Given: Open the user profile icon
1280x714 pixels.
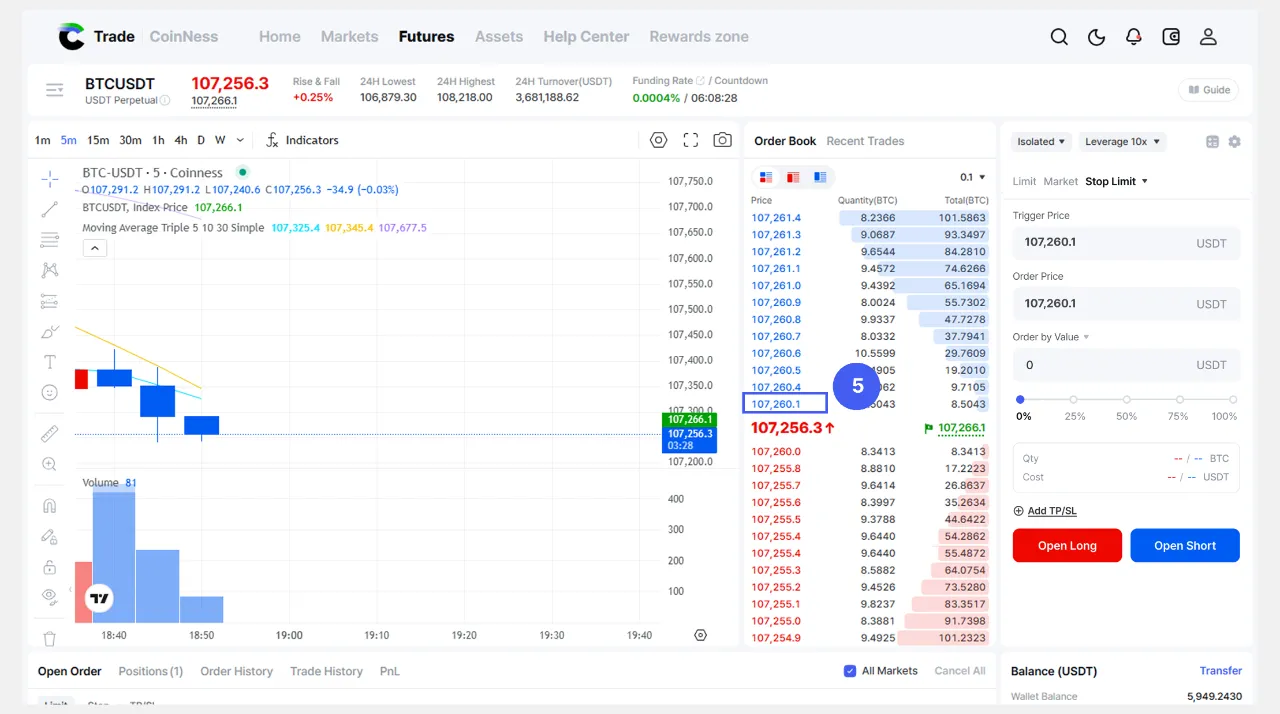Looking at the screenshot, I should click(x=1208, y=37).
